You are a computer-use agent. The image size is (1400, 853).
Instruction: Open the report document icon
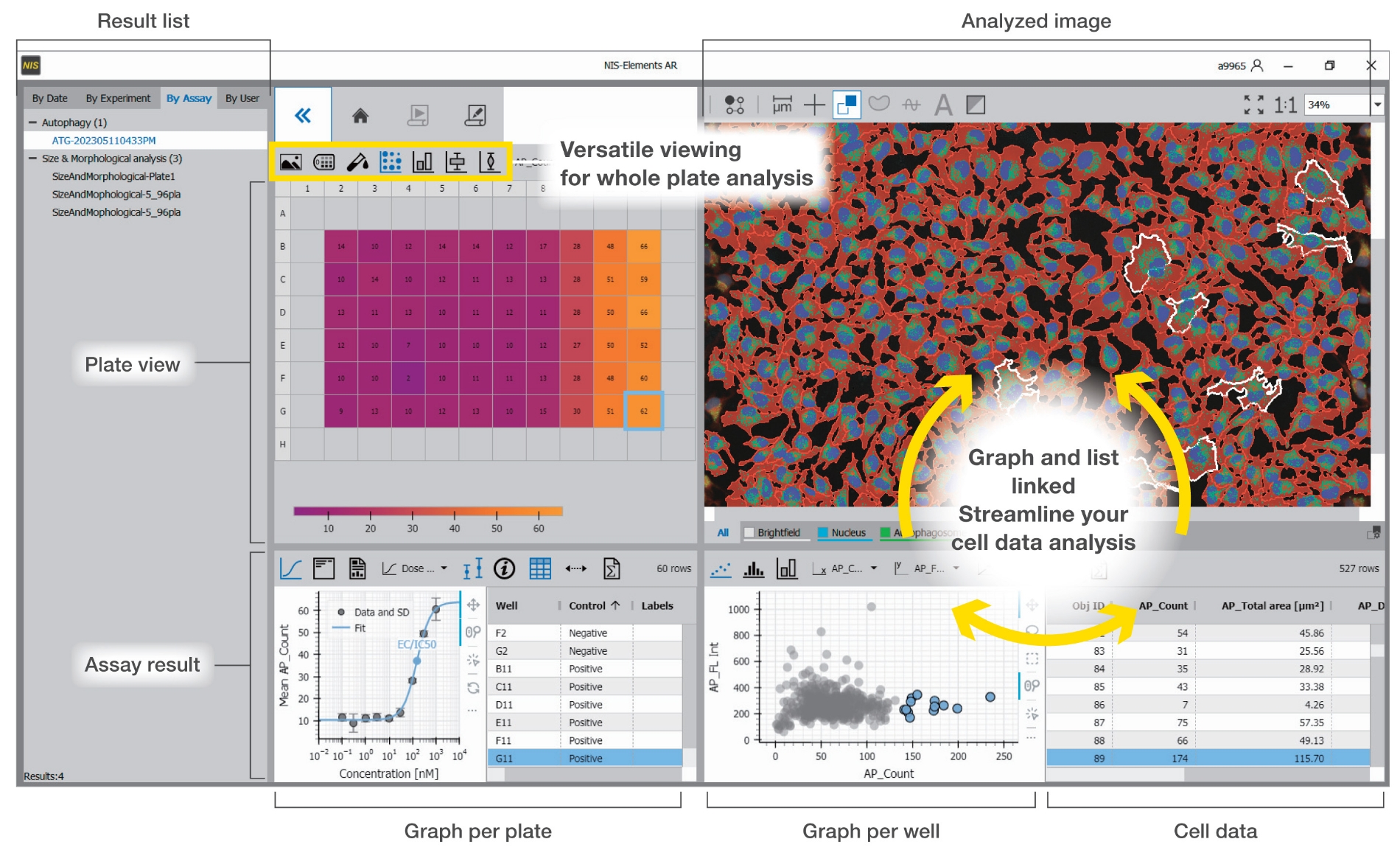[x=357, y=568]
